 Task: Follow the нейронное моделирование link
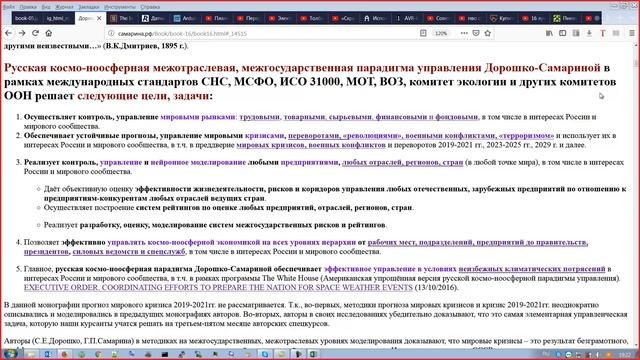tap(198, 162)
